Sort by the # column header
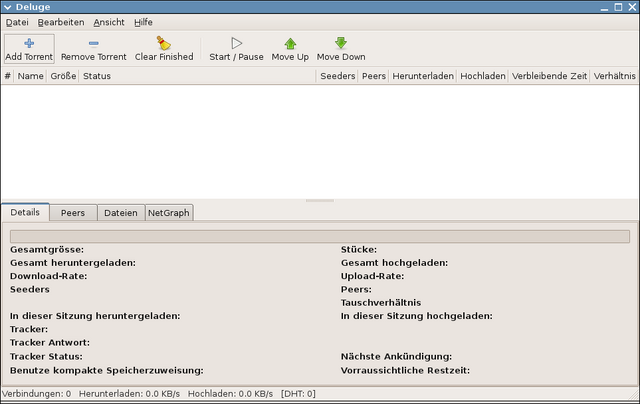This screenshot has width=640, height=404. click(x=7, y=76)
